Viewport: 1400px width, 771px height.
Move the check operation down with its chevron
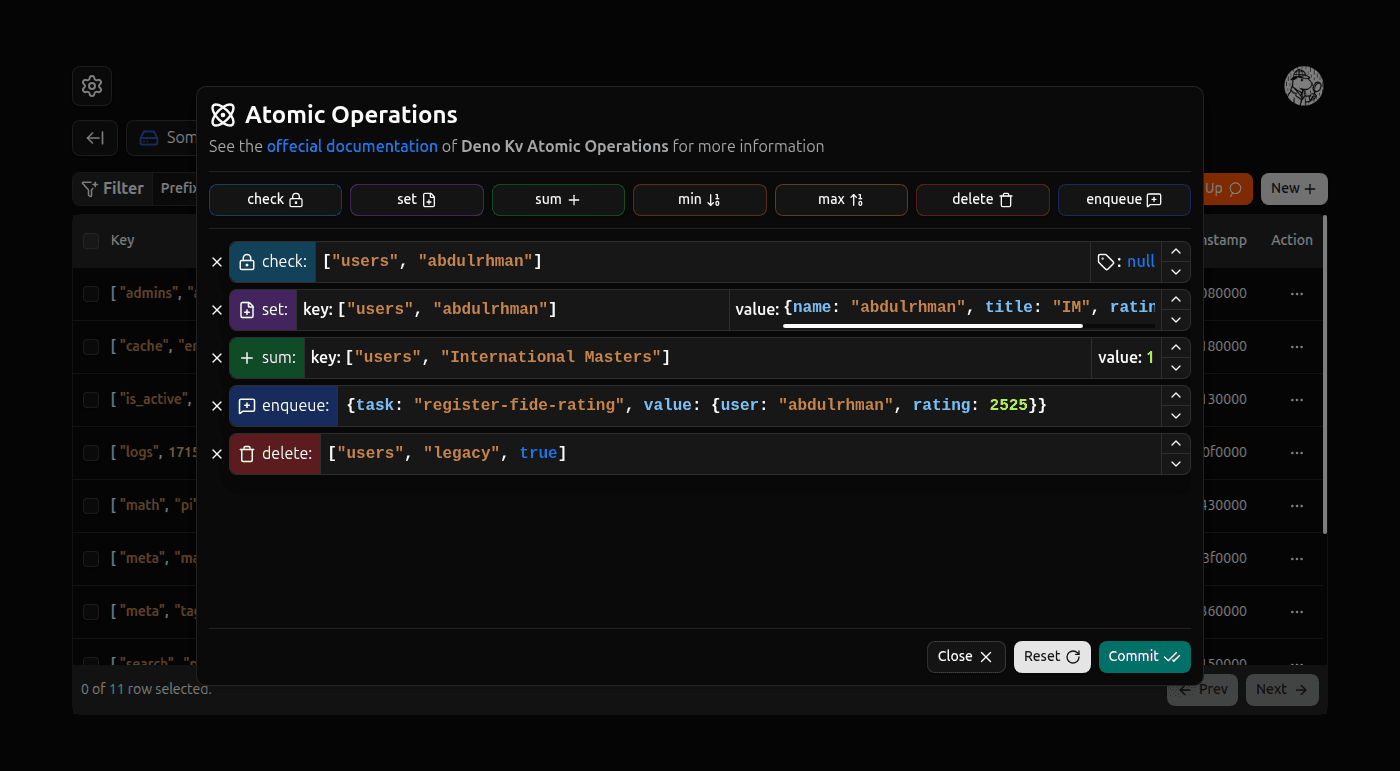pyautogui.click(x=1176, y=271)
